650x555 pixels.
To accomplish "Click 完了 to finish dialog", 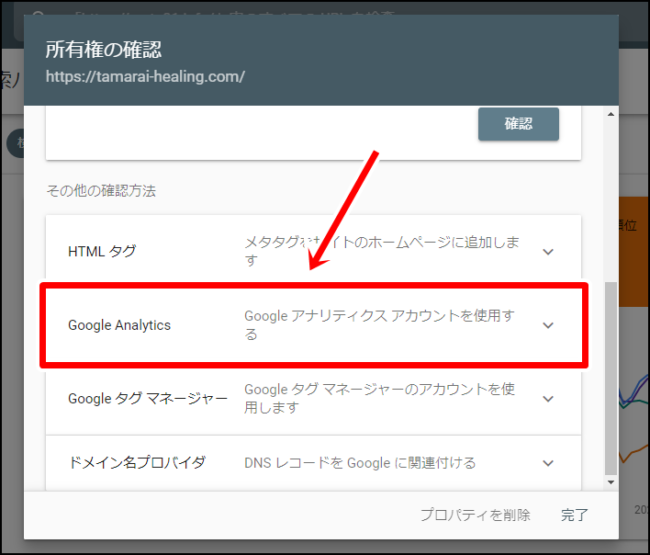I will coord(574,515).
